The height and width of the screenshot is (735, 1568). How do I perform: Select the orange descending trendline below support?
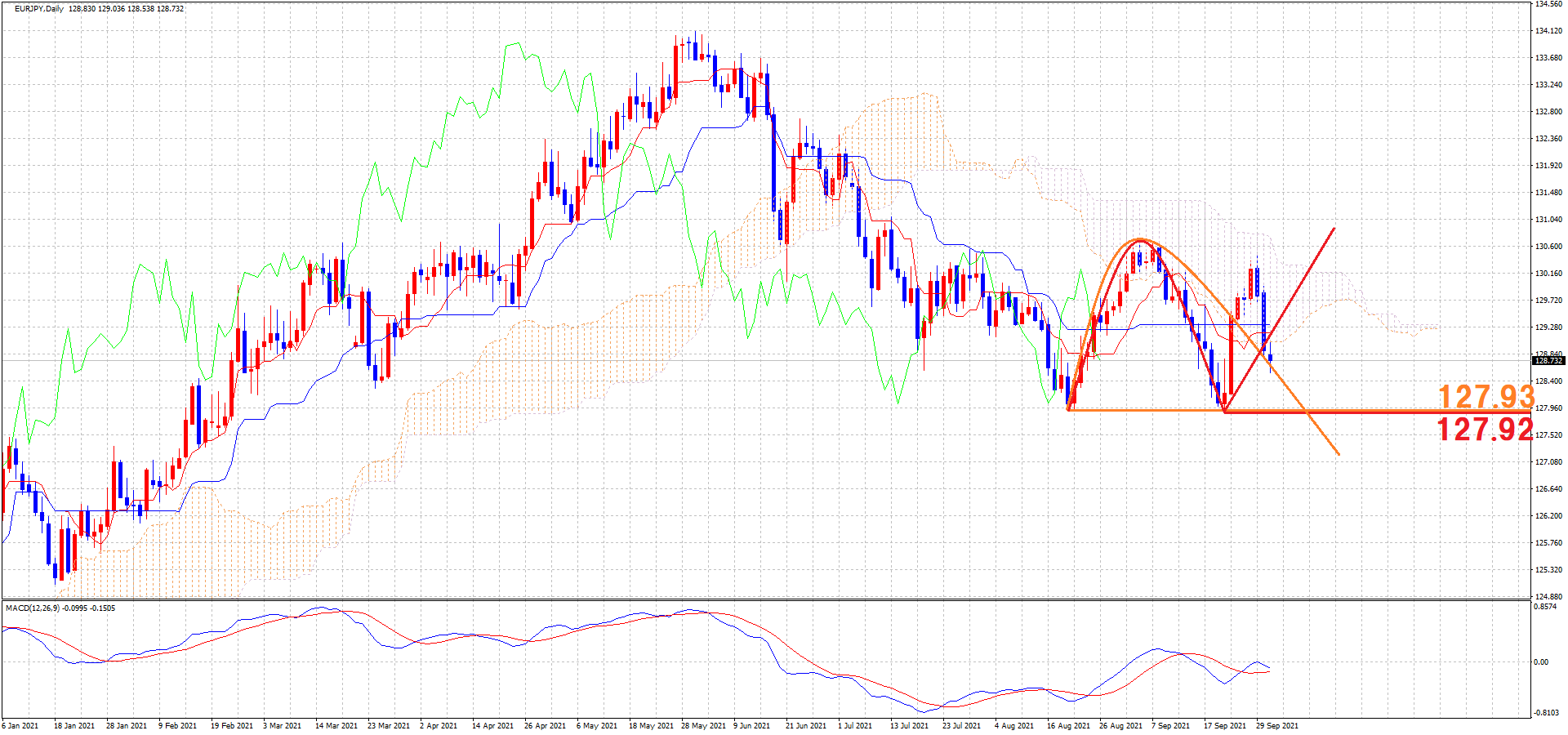pos(1323,434)
